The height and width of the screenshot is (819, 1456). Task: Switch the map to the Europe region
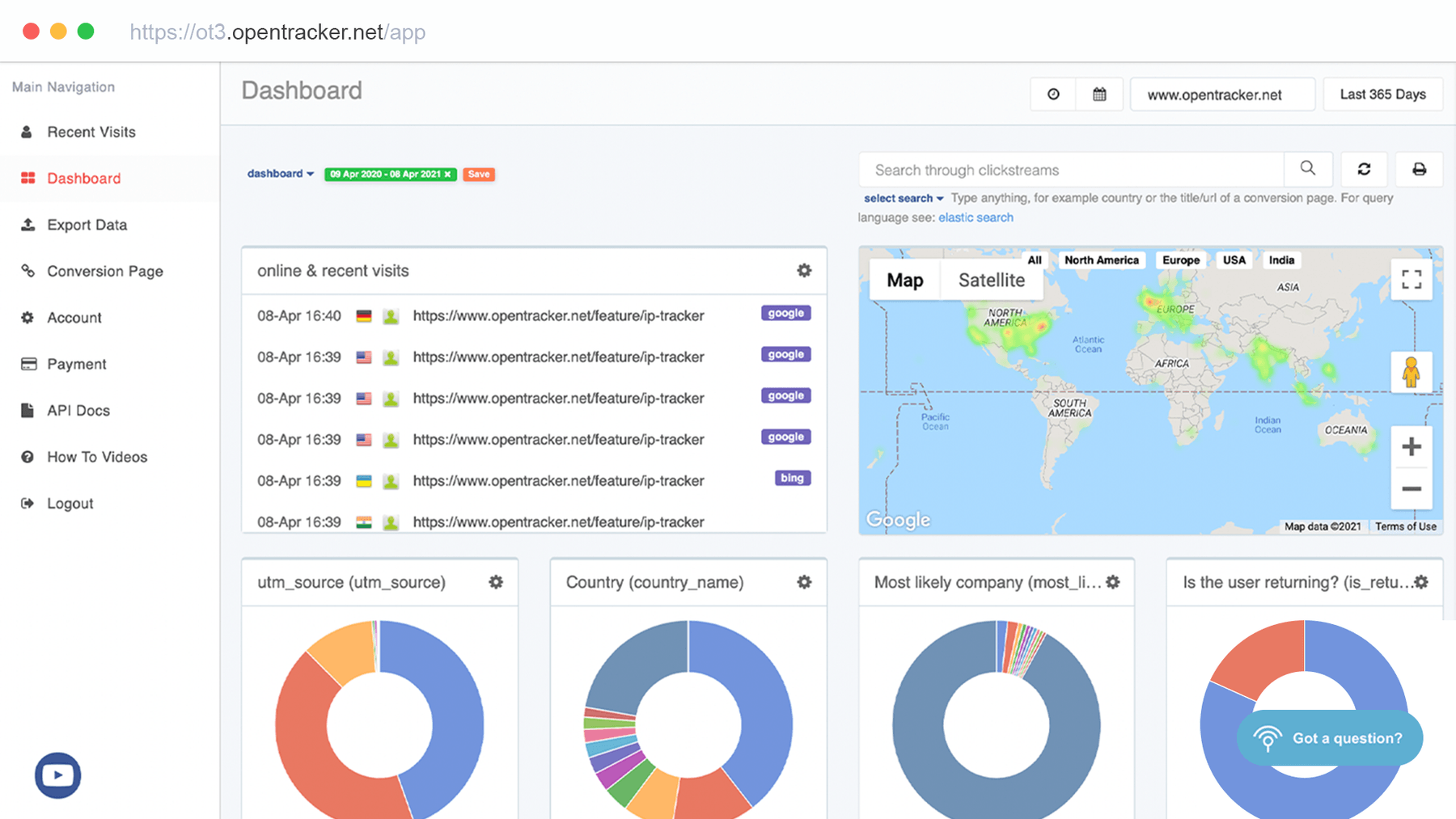(x=1180, y=260)
